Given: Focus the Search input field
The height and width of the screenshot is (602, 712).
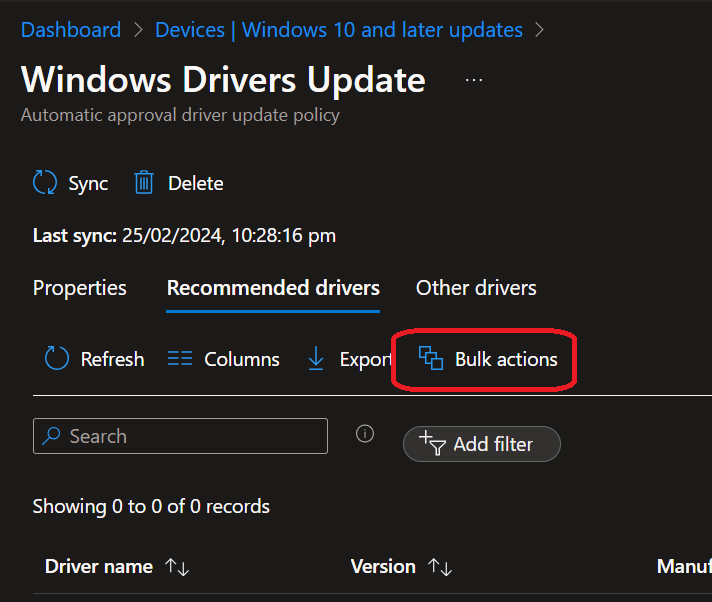Looking at the screenshot, I should tap(190, 436).
